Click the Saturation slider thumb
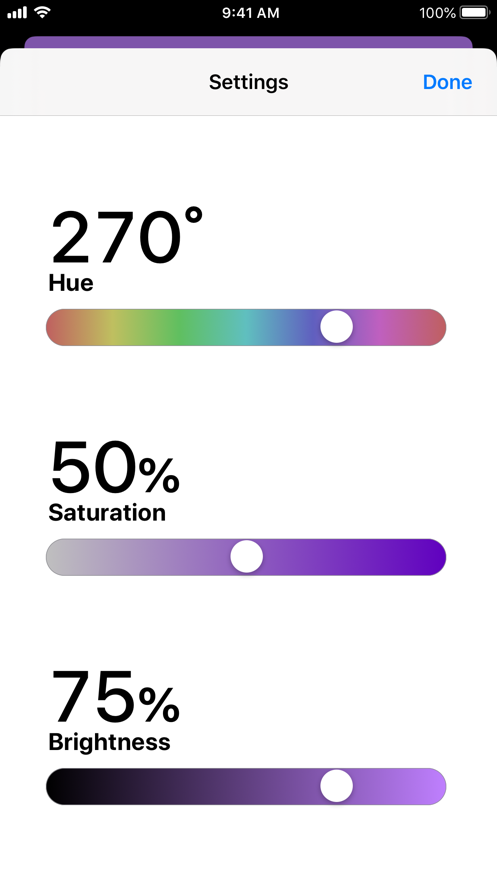This screenshot has width=497, height=883. coord(247,557)
